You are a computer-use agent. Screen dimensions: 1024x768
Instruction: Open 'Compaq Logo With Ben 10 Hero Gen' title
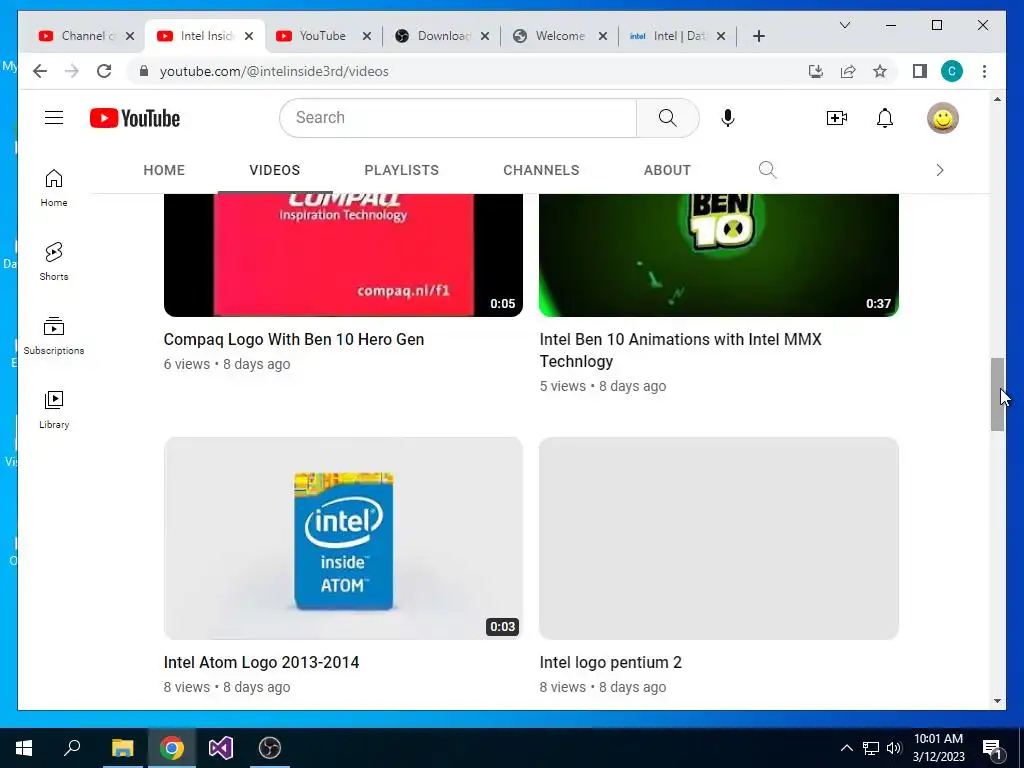pos(294,340)
